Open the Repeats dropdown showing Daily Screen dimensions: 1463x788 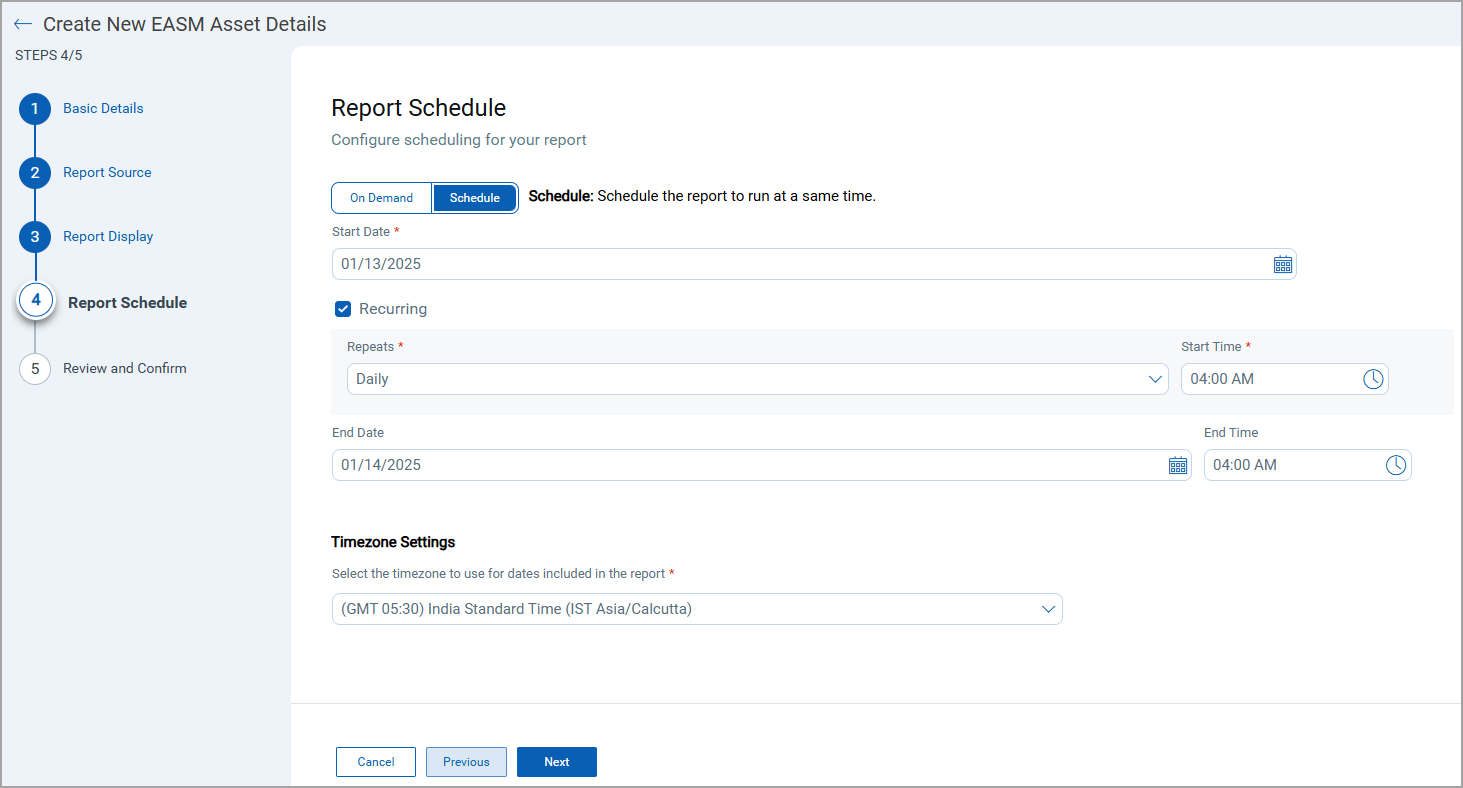tap(757, 378)
